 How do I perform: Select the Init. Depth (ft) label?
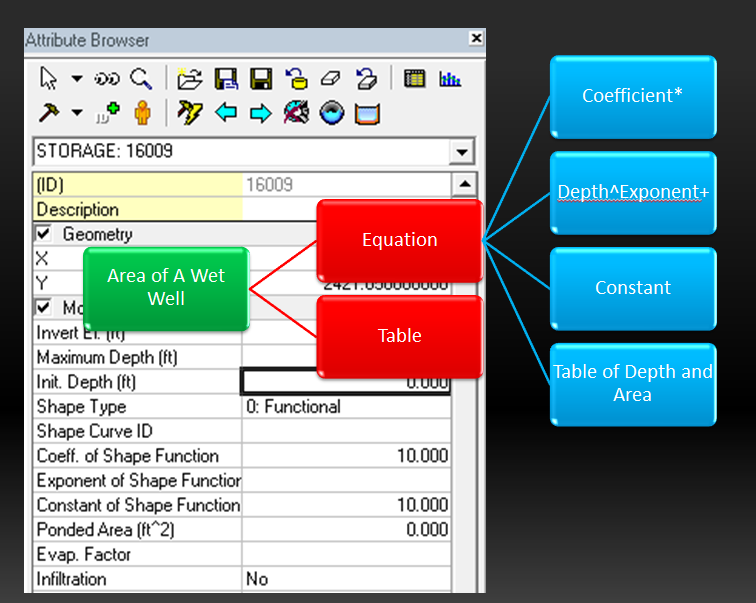[86, 382]
